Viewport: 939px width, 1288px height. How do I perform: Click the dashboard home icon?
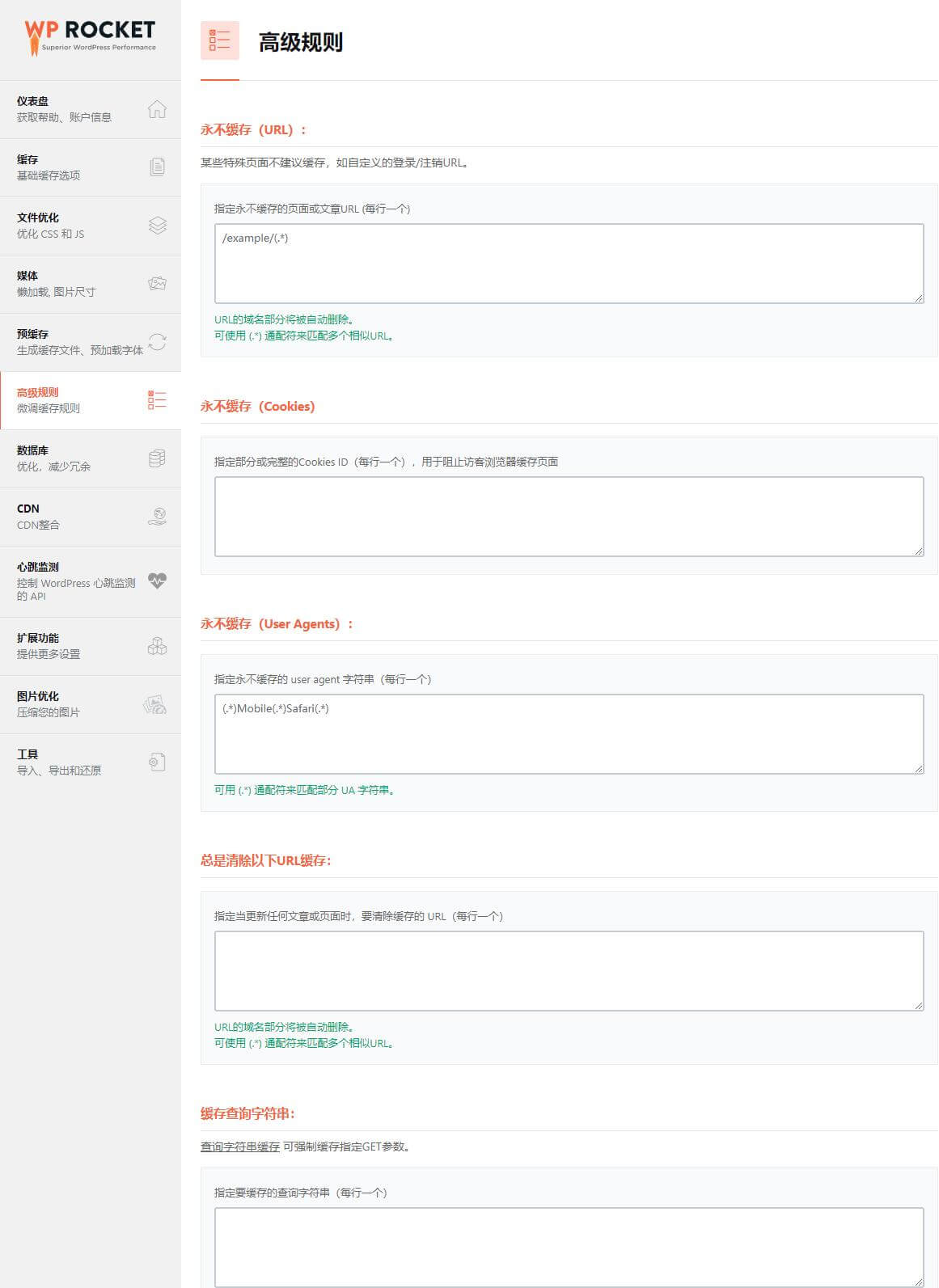point(157,109)
